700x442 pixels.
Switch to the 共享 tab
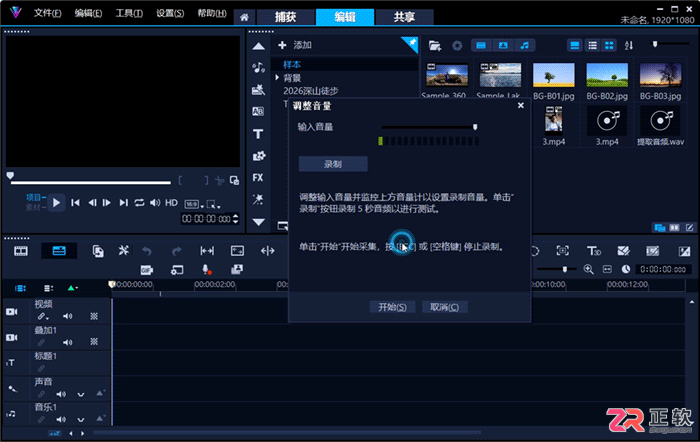coord(404,17)
